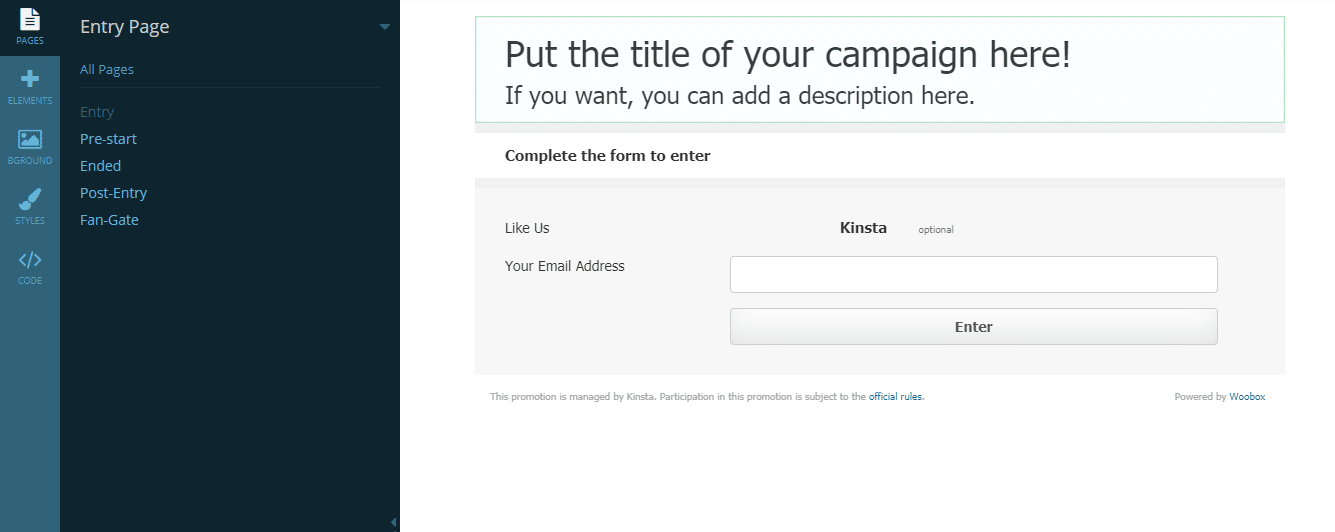Click the Enter submit button
Screen dimensions: 1335x532
coord(973,327)
